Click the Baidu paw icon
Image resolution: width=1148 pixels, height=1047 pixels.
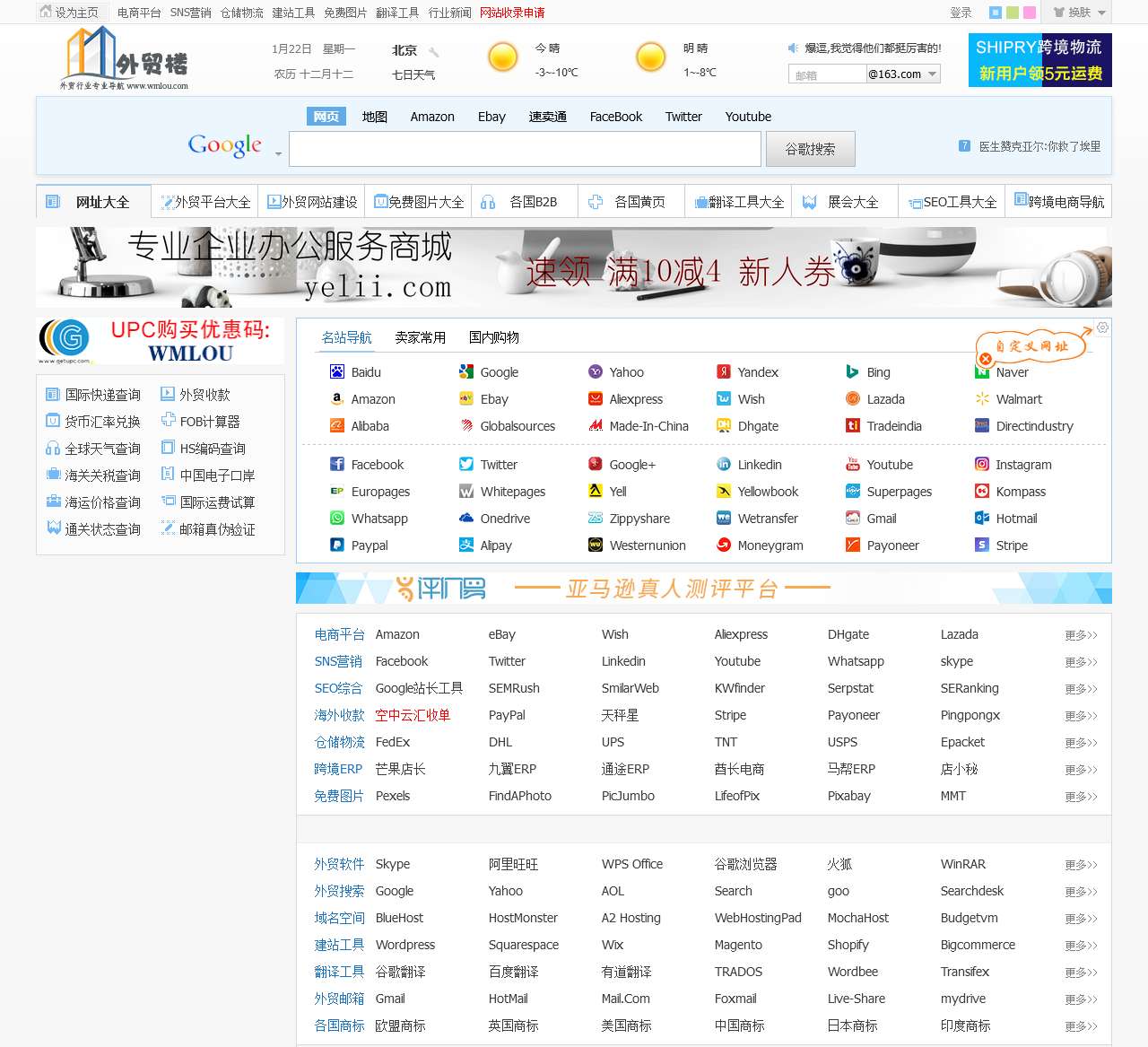(x=337, y=371)
